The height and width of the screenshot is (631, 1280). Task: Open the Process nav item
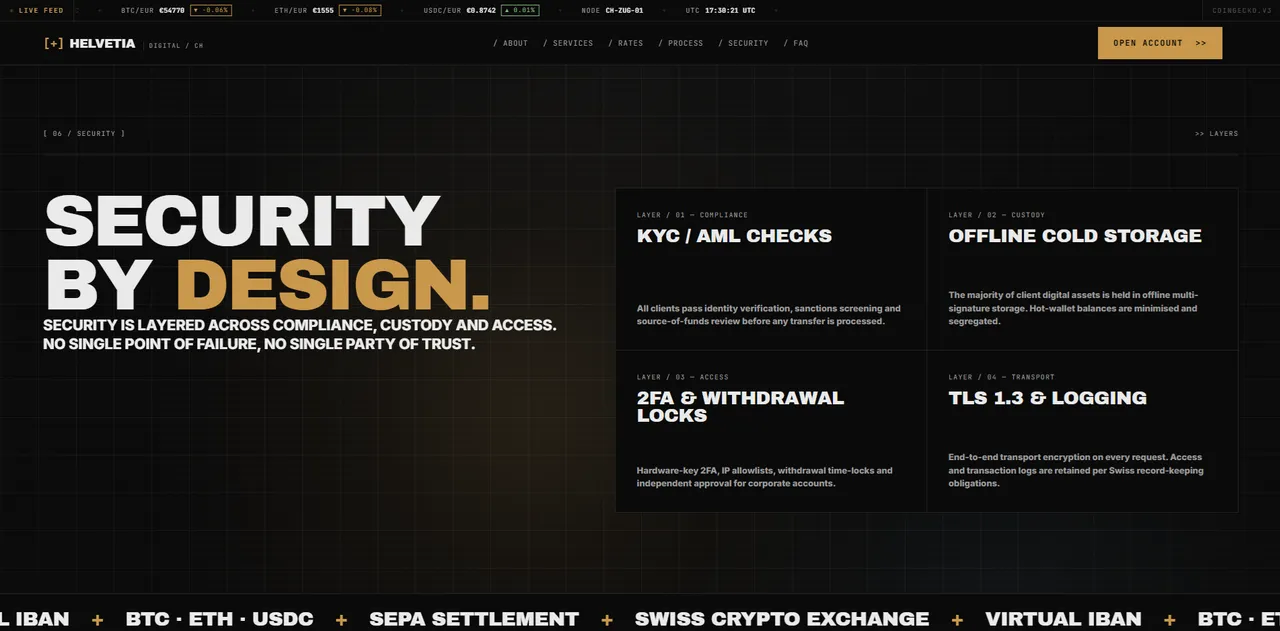point(681,43)
